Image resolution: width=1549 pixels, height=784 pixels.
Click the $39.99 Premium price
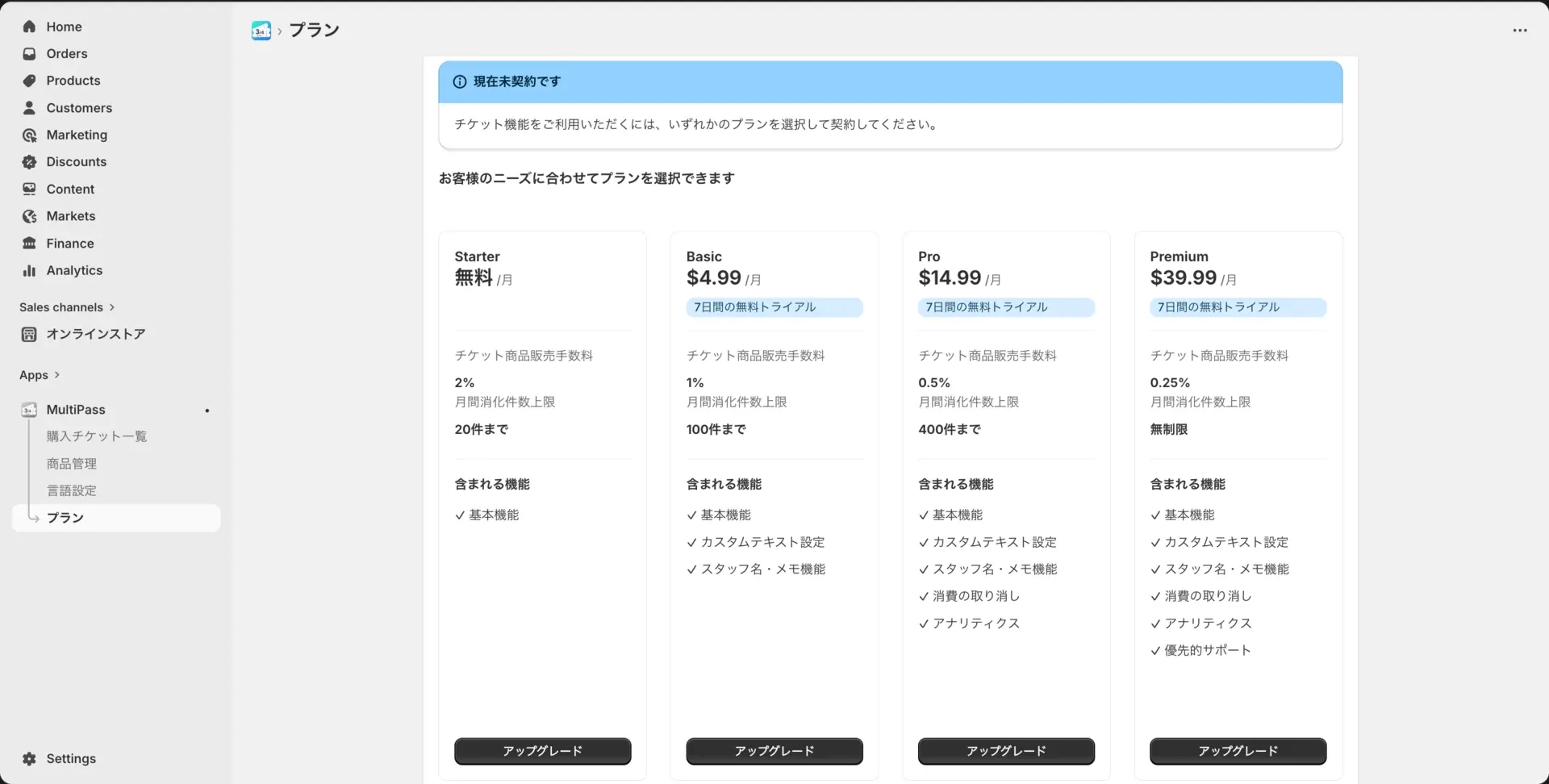point(1184,278)
